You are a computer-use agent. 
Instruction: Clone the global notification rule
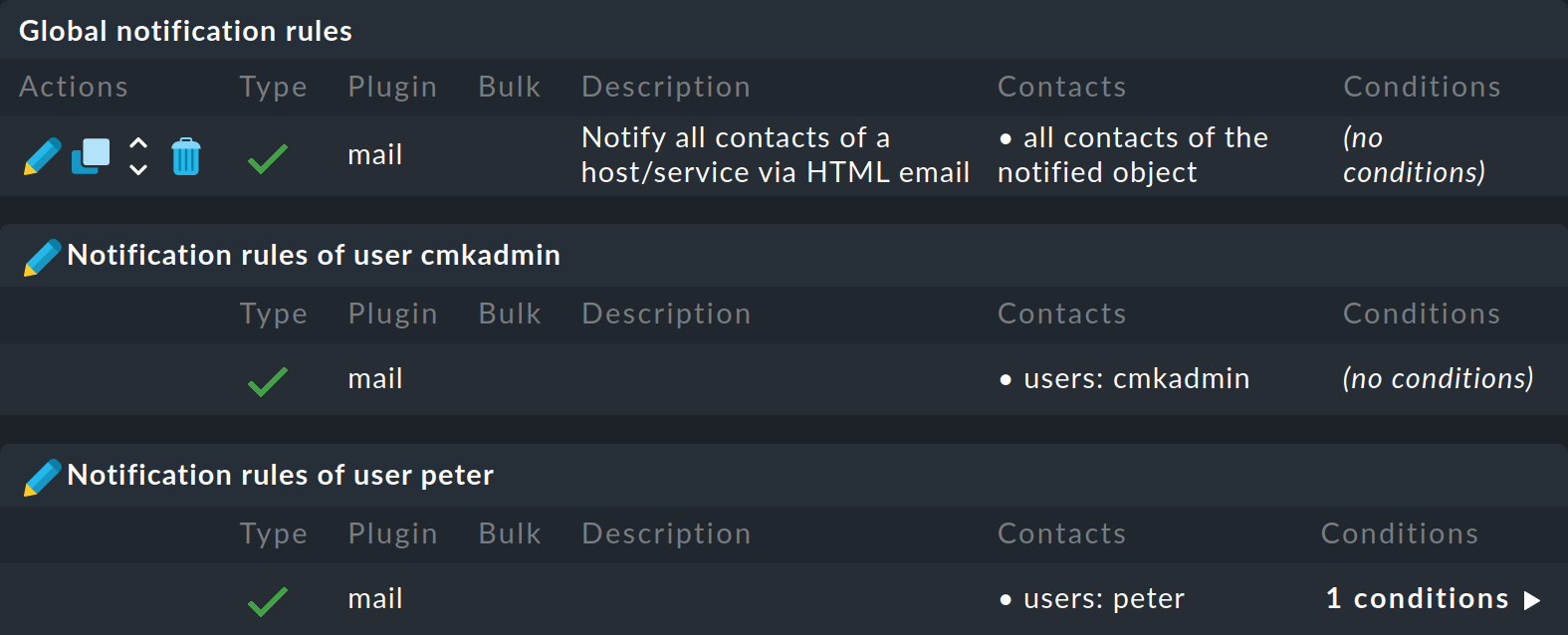pyautogui.click(x=90, y=156)
